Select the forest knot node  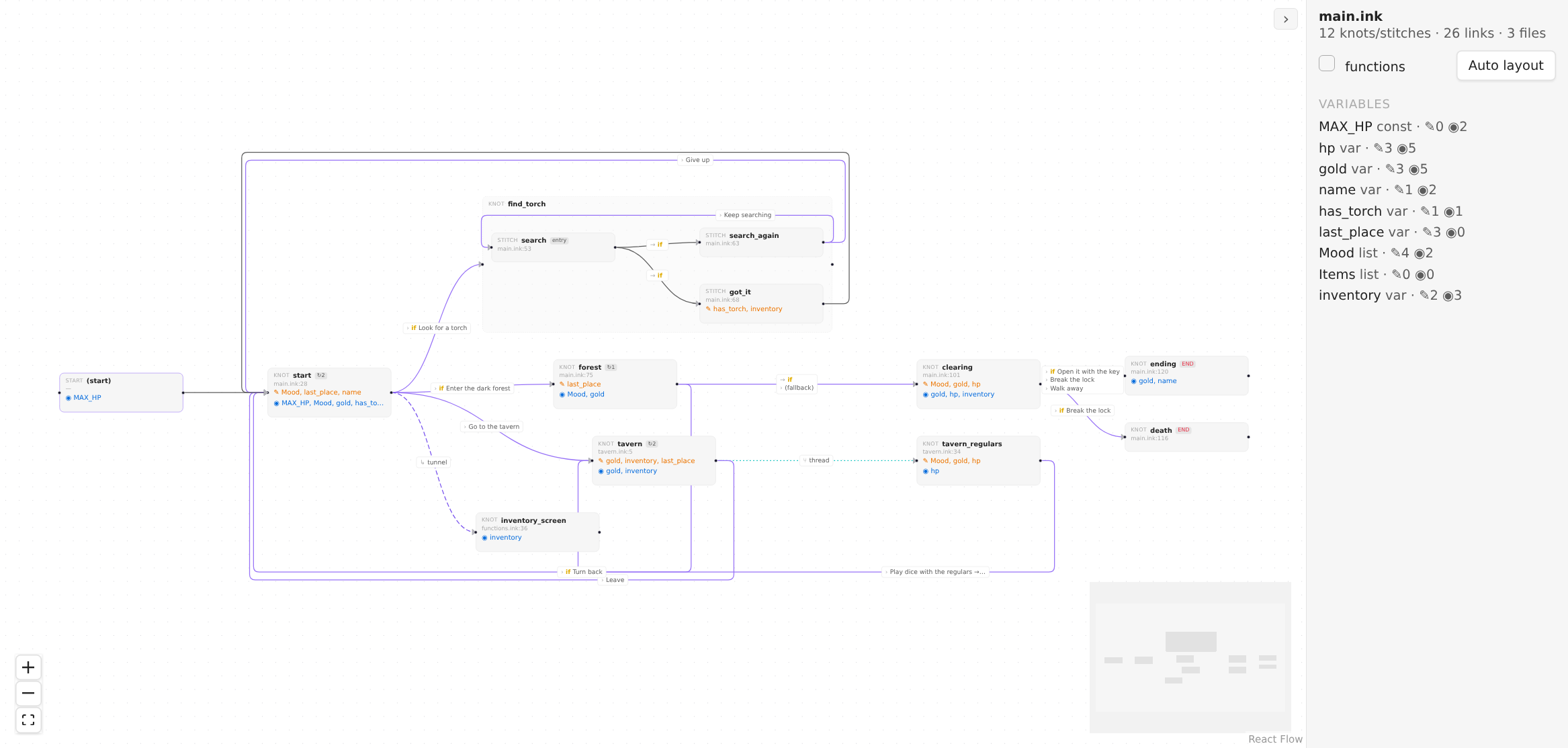click(615, 384)
